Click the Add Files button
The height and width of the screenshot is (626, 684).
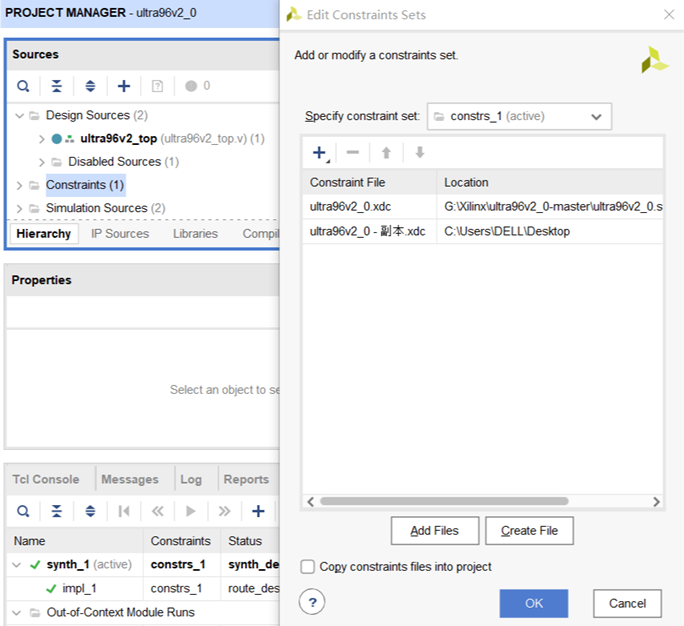435,531
